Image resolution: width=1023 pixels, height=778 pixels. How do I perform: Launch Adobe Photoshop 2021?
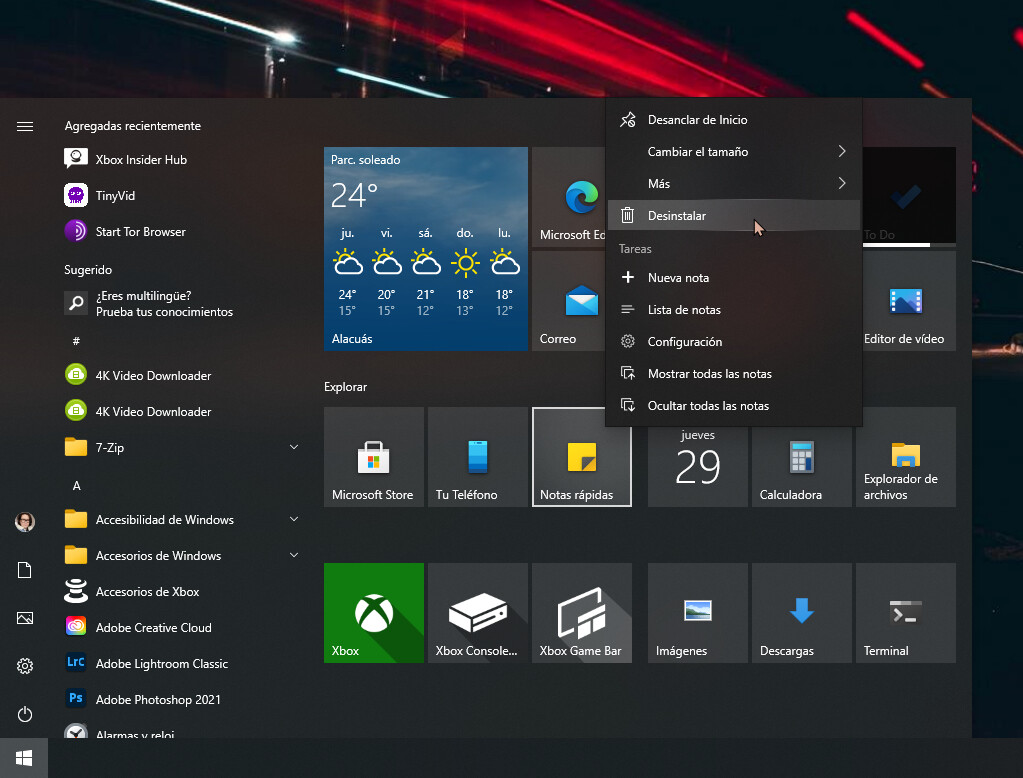coord(183,699)
